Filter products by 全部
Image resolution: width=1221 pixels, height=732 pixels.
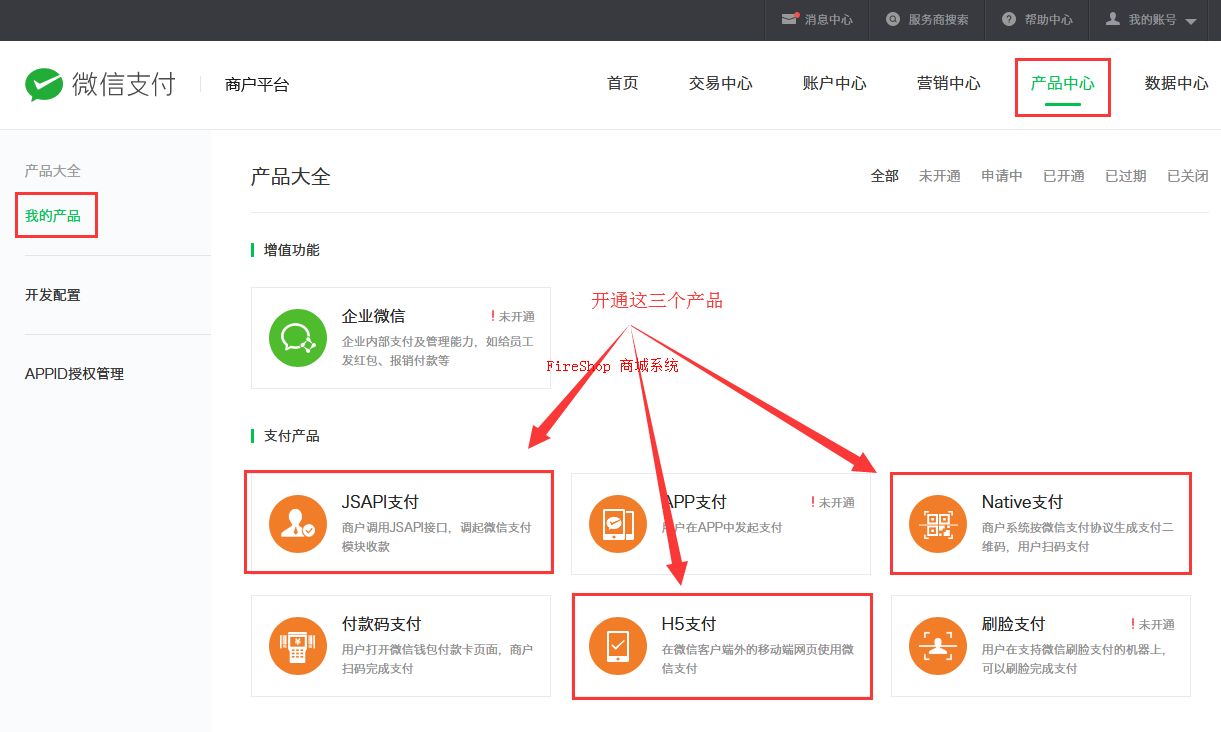click(885, 176)
